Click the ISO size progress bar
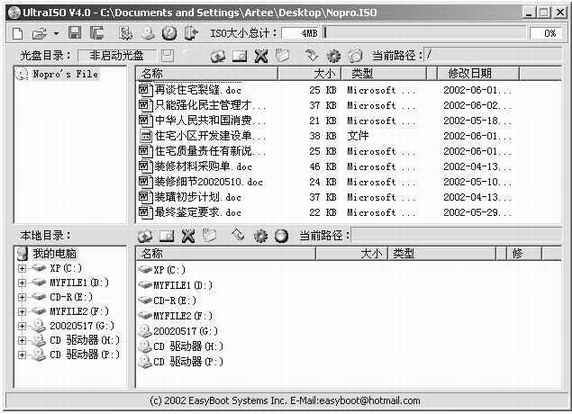 point(425,33)
